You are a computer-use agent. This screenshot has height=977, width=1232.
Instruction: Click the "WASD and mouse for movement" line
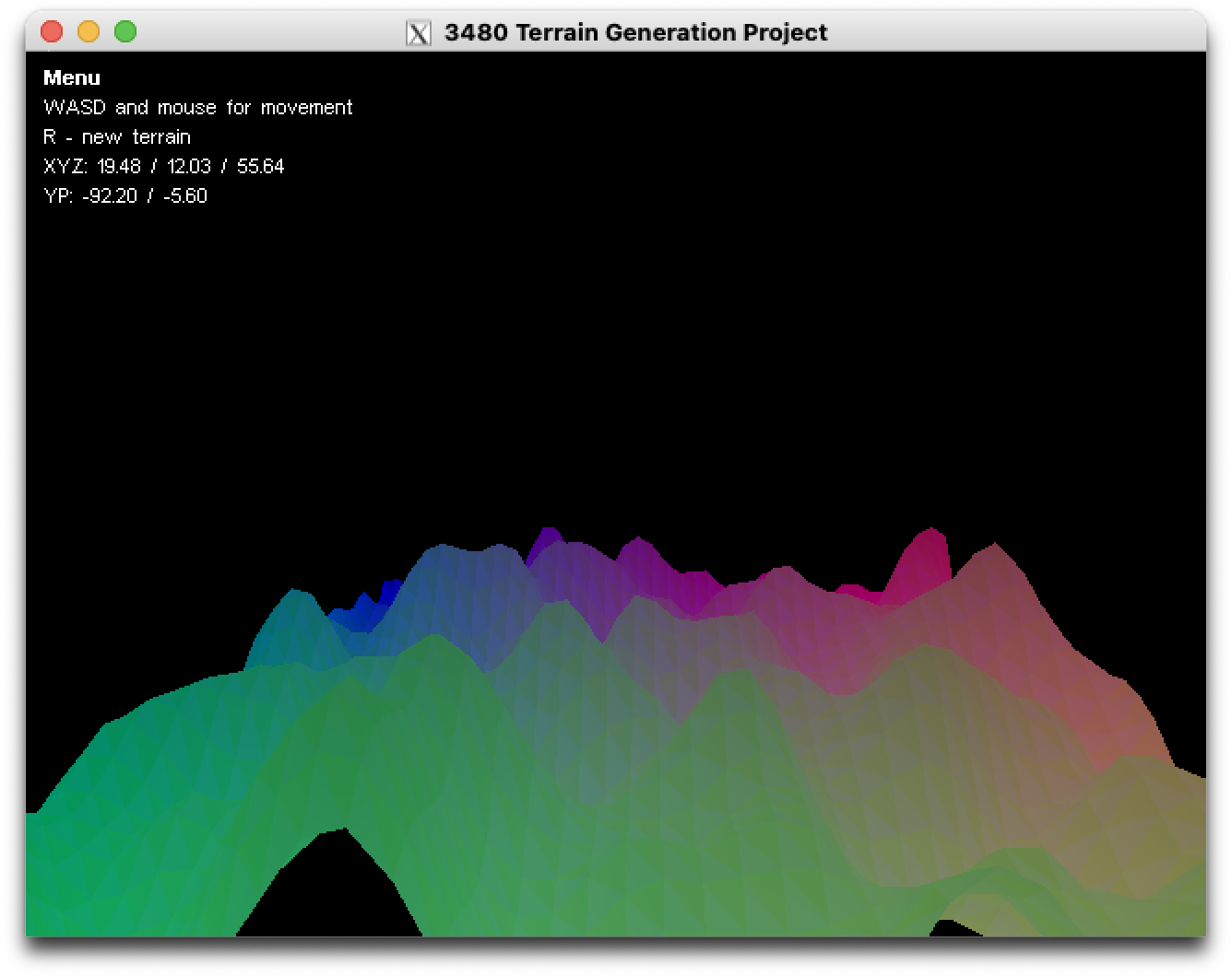click(197, 108)
